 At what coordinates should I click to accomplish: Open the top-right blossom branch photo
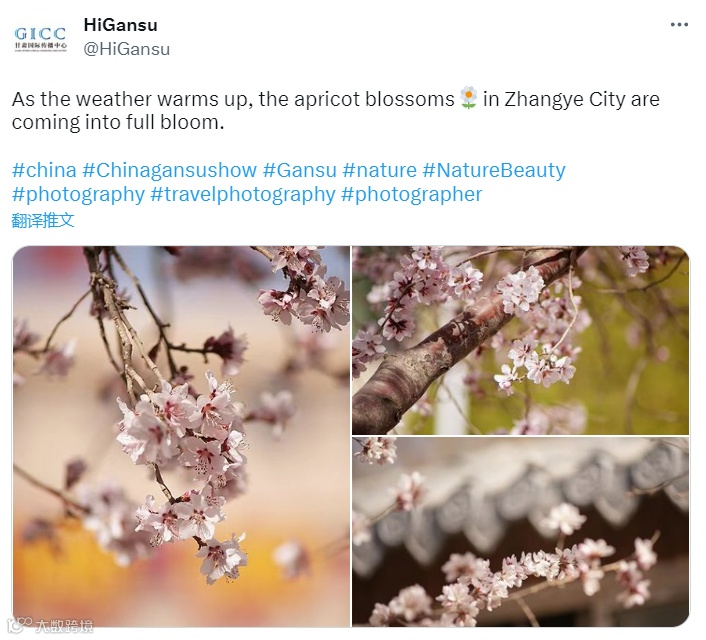[x=520, y=340]
